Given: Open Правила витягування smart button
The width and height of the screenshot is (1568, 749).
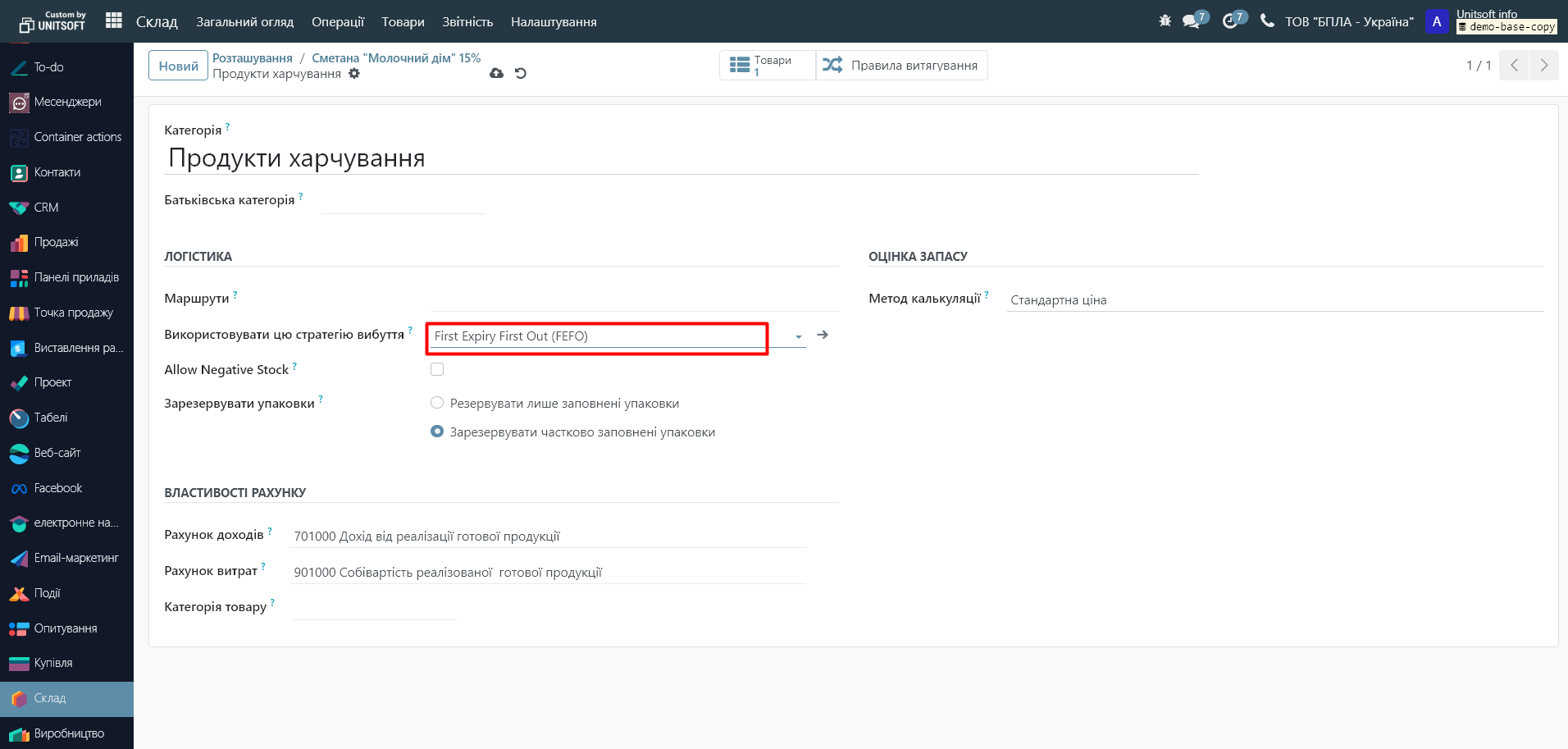Looking at the screenshot, I should [901, 66].
